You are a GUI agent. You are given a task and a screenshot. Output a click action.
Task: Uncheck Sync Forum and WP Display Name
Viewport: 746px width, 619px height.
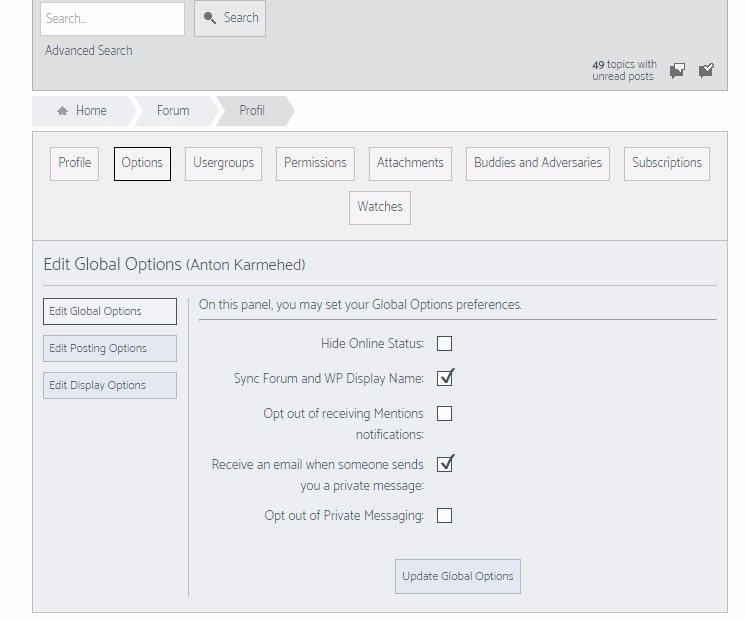point(445,378)
